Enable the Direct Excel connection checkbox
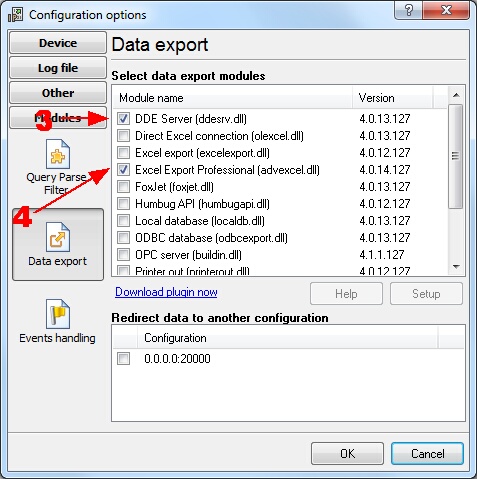The height and width of the screenshot is (479, 477). coord(124,136)
